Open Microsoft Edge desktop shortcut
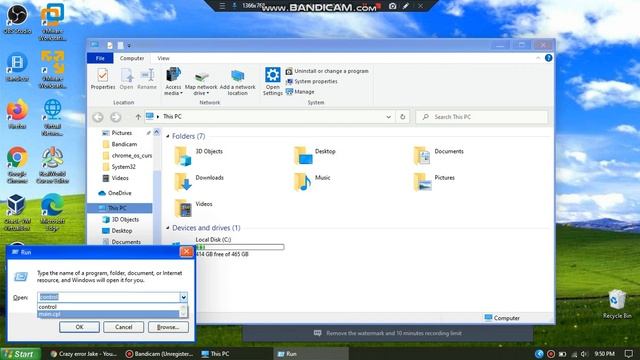 click(52, 212)
